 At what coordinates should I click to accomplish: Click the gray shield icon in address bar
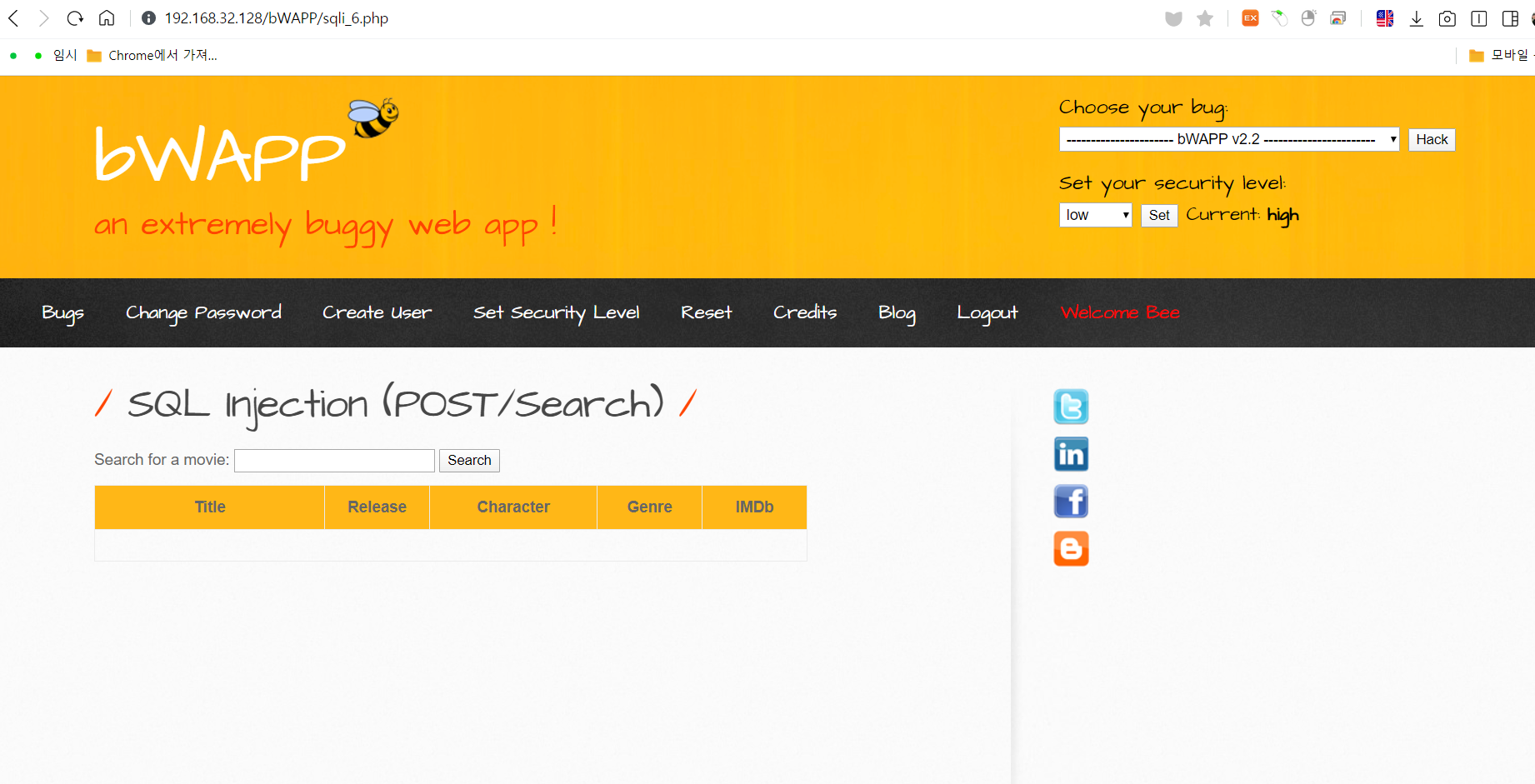1173,18
